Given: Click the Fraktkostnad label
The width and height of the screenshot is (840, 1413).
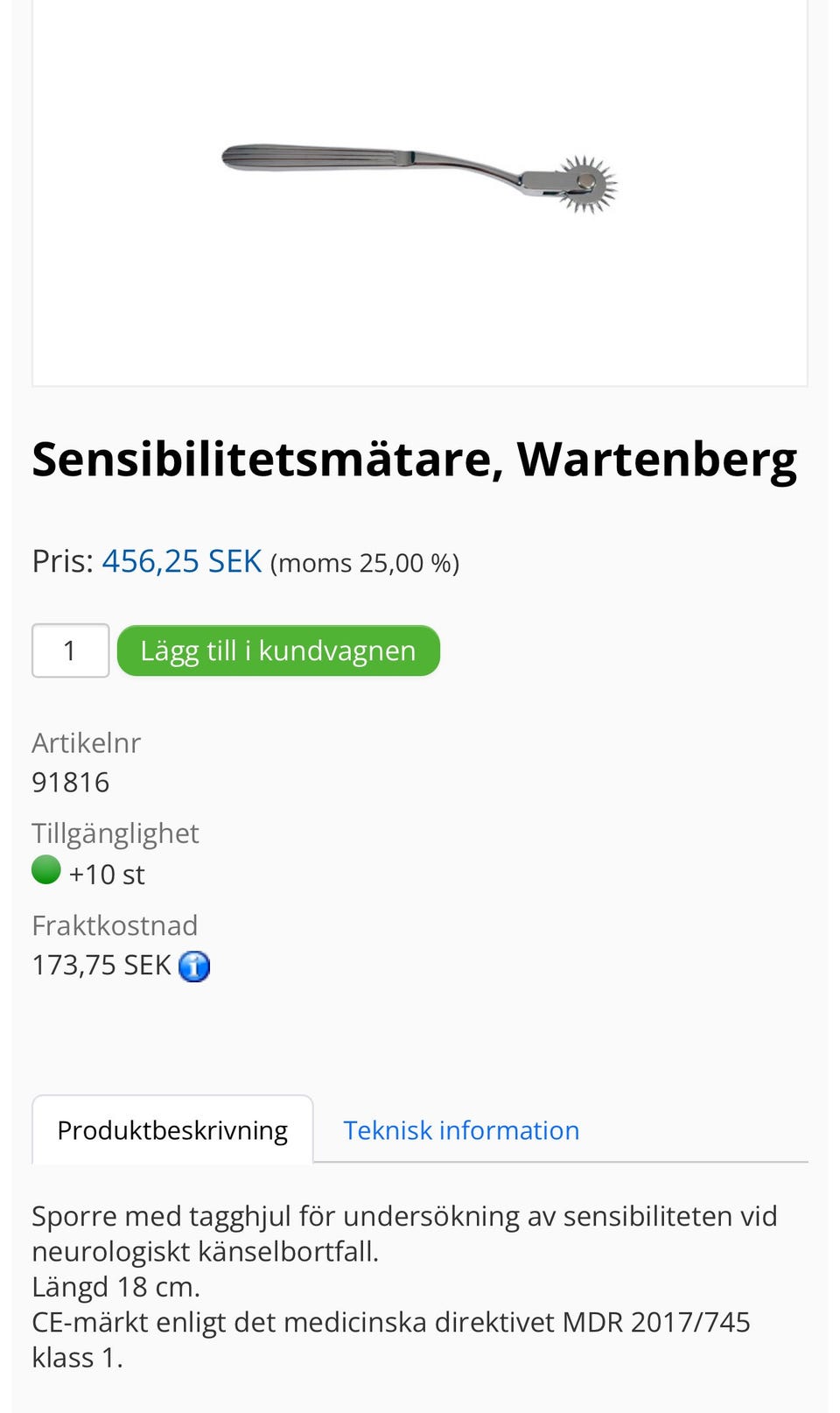Looking at the screenshot, I should (x=115, y=925).
